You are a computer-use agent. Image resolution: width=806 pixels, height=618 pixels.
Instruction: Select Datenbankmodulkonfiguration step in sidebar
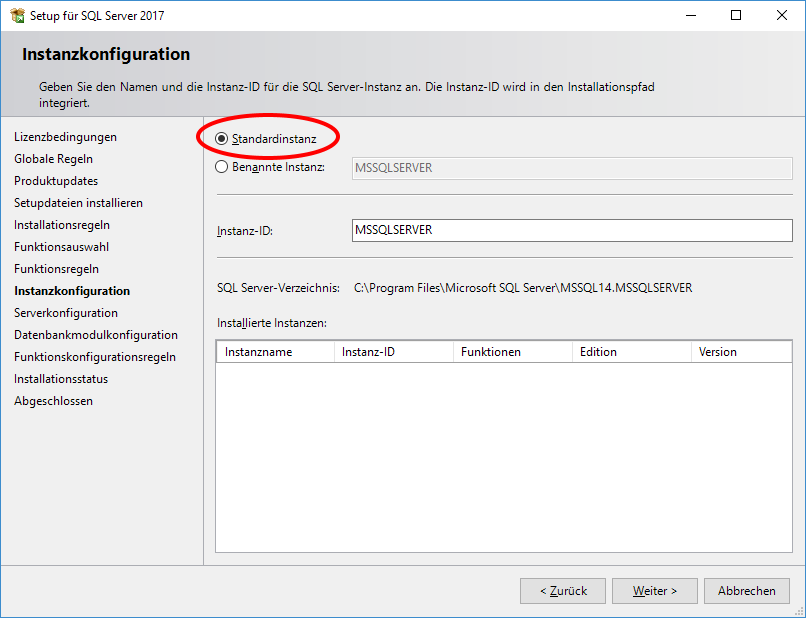tap(96, 335)
